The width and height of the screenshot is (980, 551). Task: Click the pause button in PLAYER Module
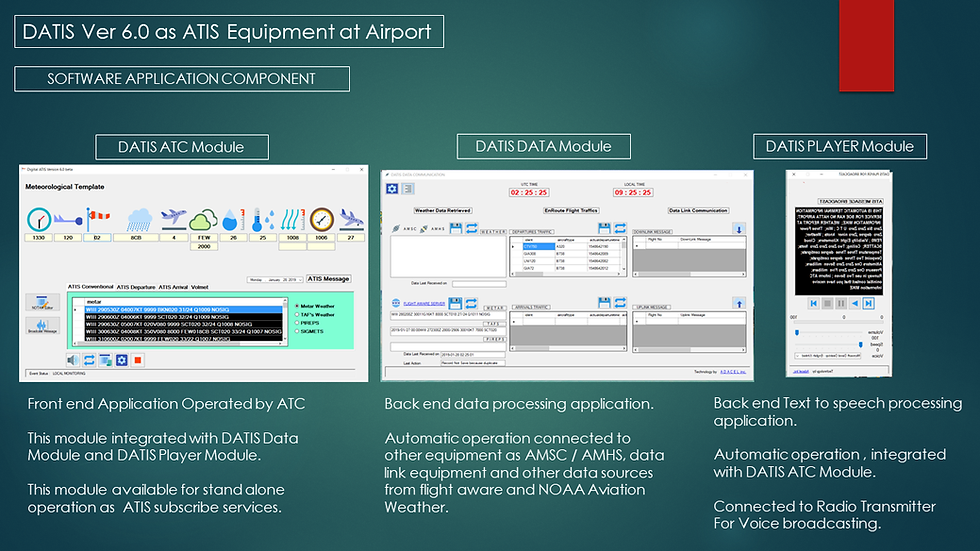[x=841, y=304]
